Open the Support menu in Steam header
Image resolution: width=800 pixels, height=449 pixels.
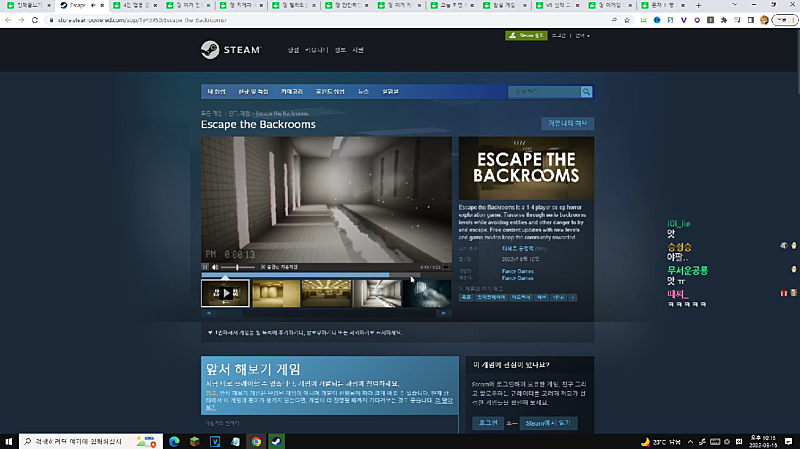(358, 50)
